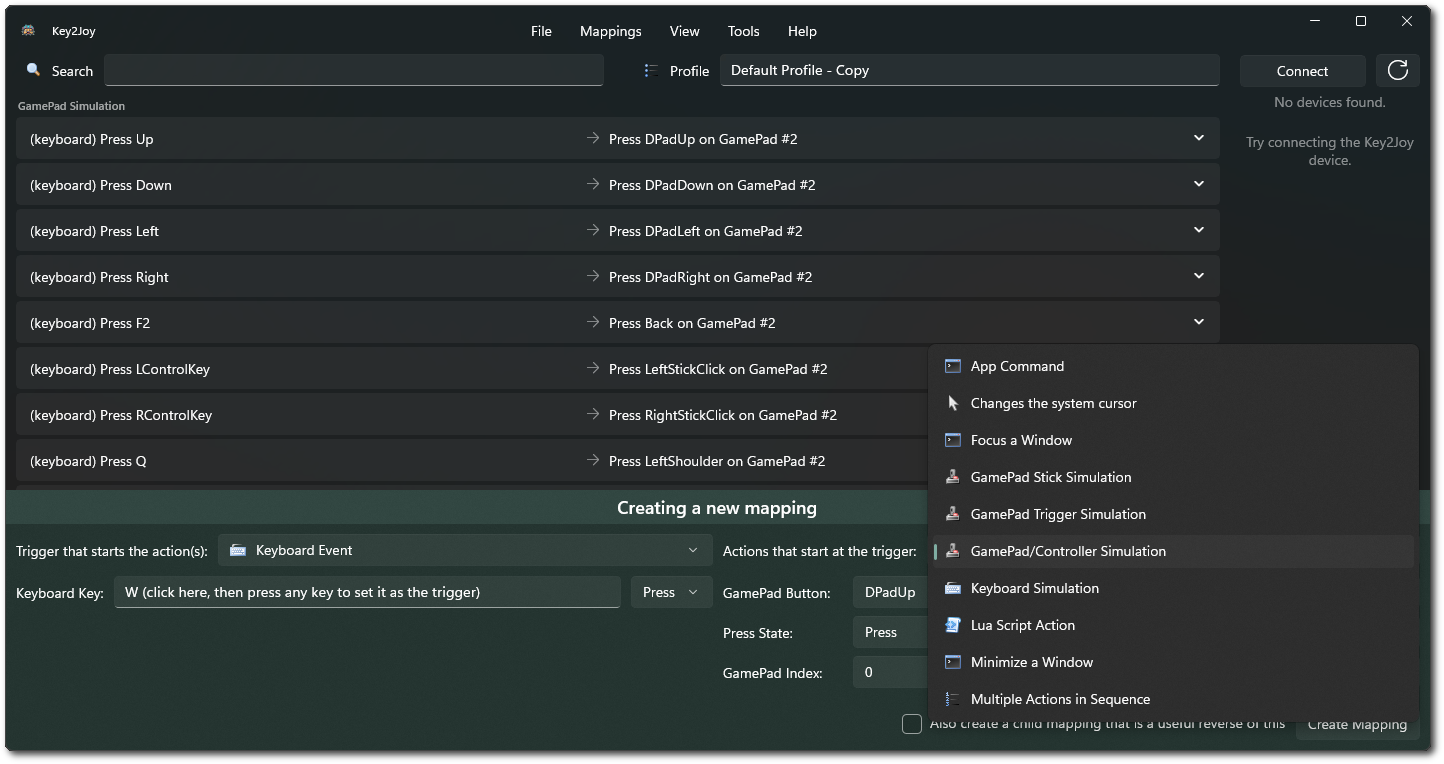Focus the Search input field
1444x764 pixels.
[x=354, y=70]
